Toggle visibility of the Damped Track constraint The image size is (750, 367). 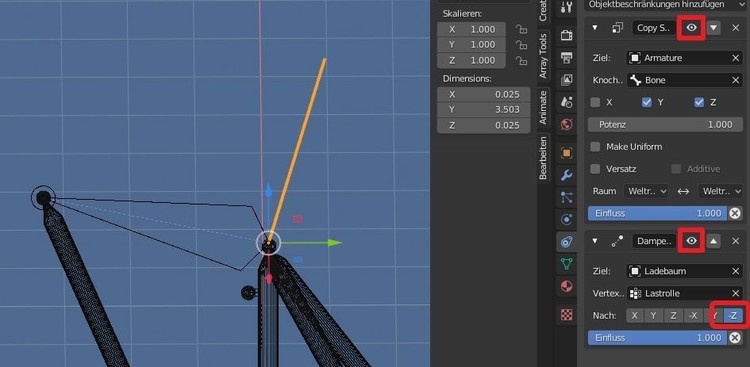coord(691,241)
